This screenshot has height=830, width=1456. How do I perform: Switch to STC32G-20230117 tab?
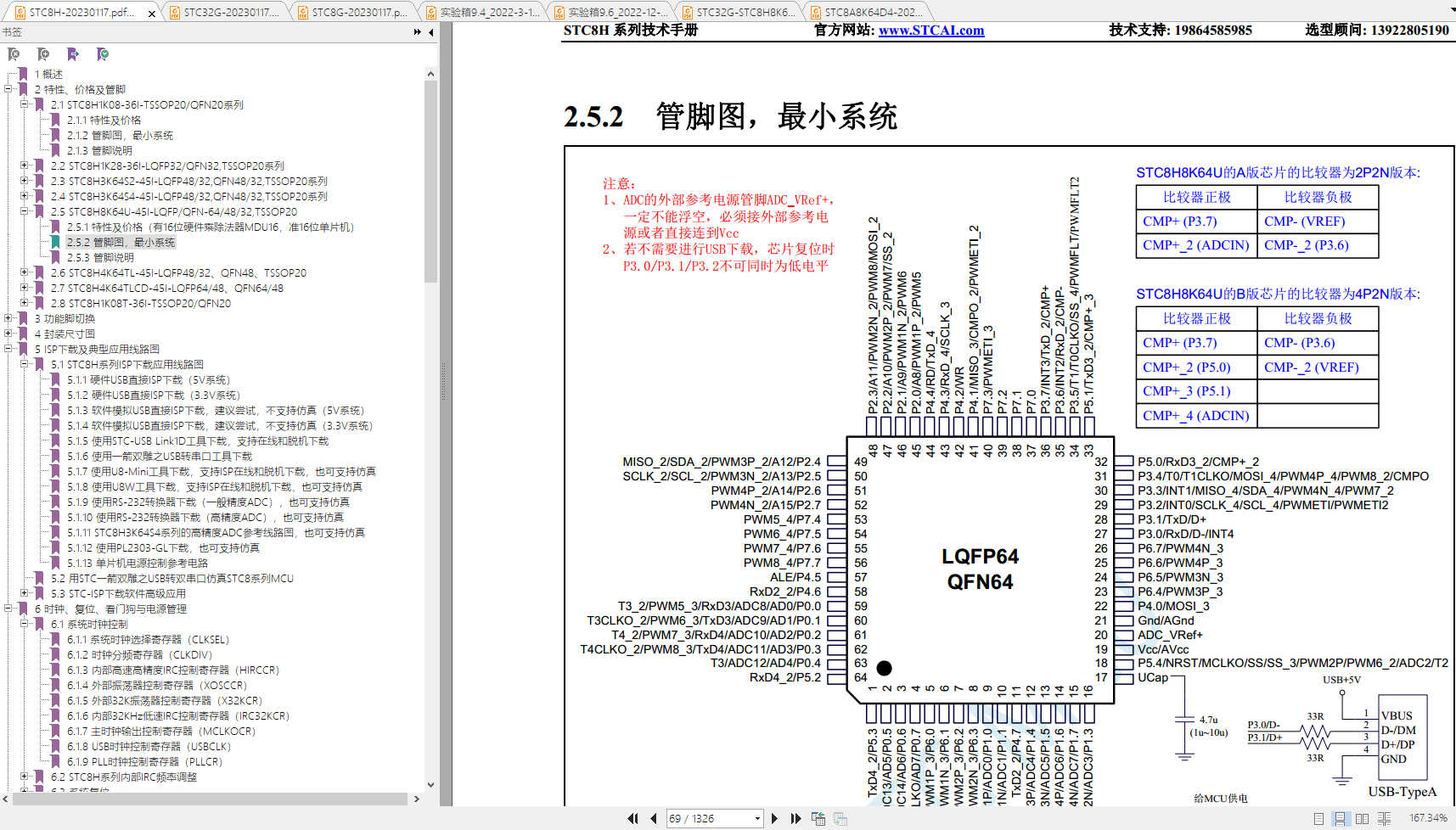tap(224, 12)
